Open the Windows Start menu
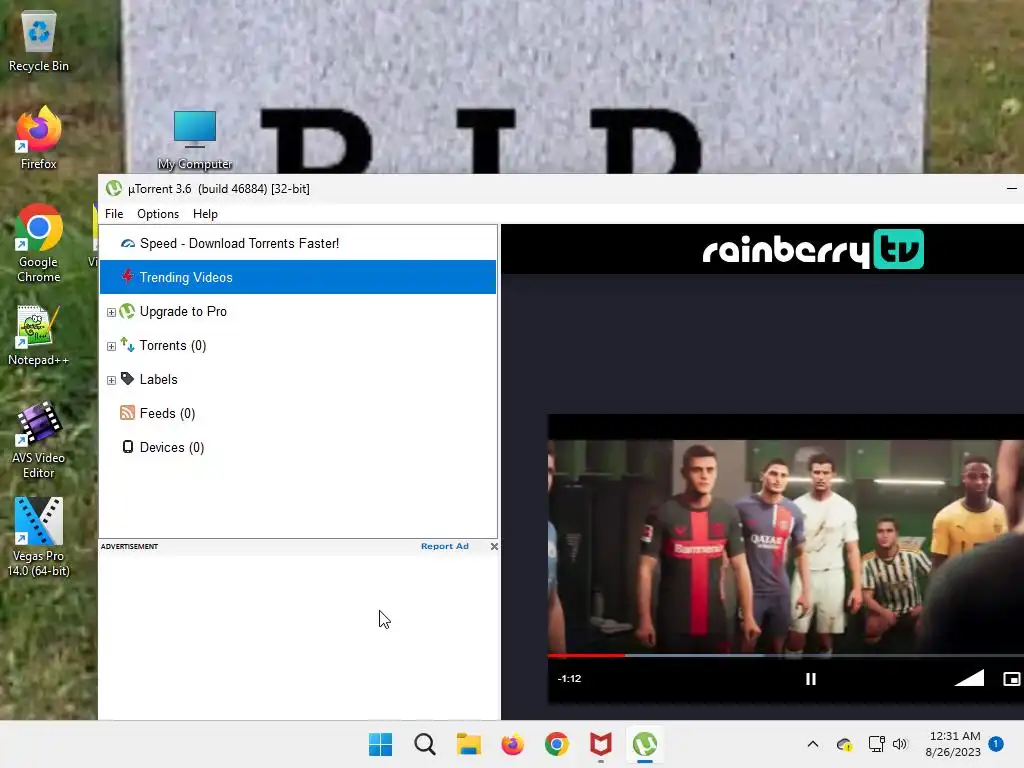The image size is (1024, 768). coord(381,744)
